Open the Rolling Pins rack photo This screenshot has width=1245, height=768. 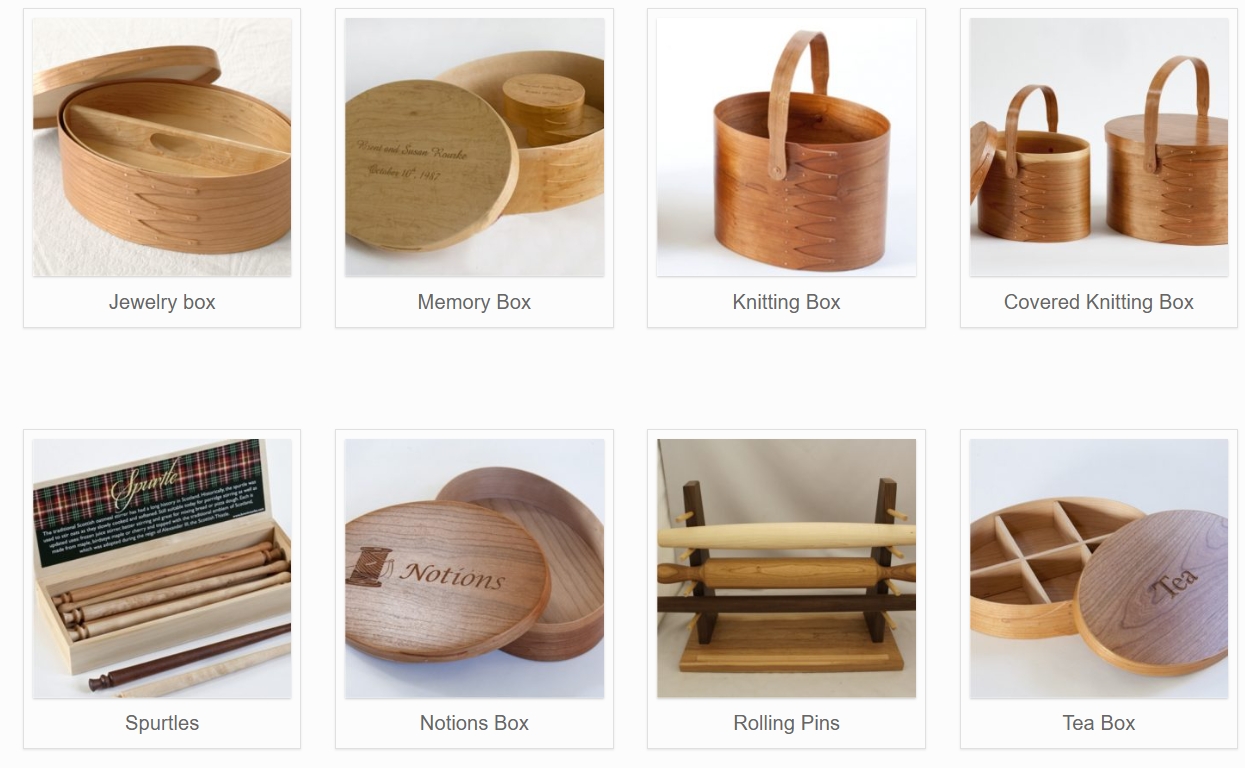[786, 568]
